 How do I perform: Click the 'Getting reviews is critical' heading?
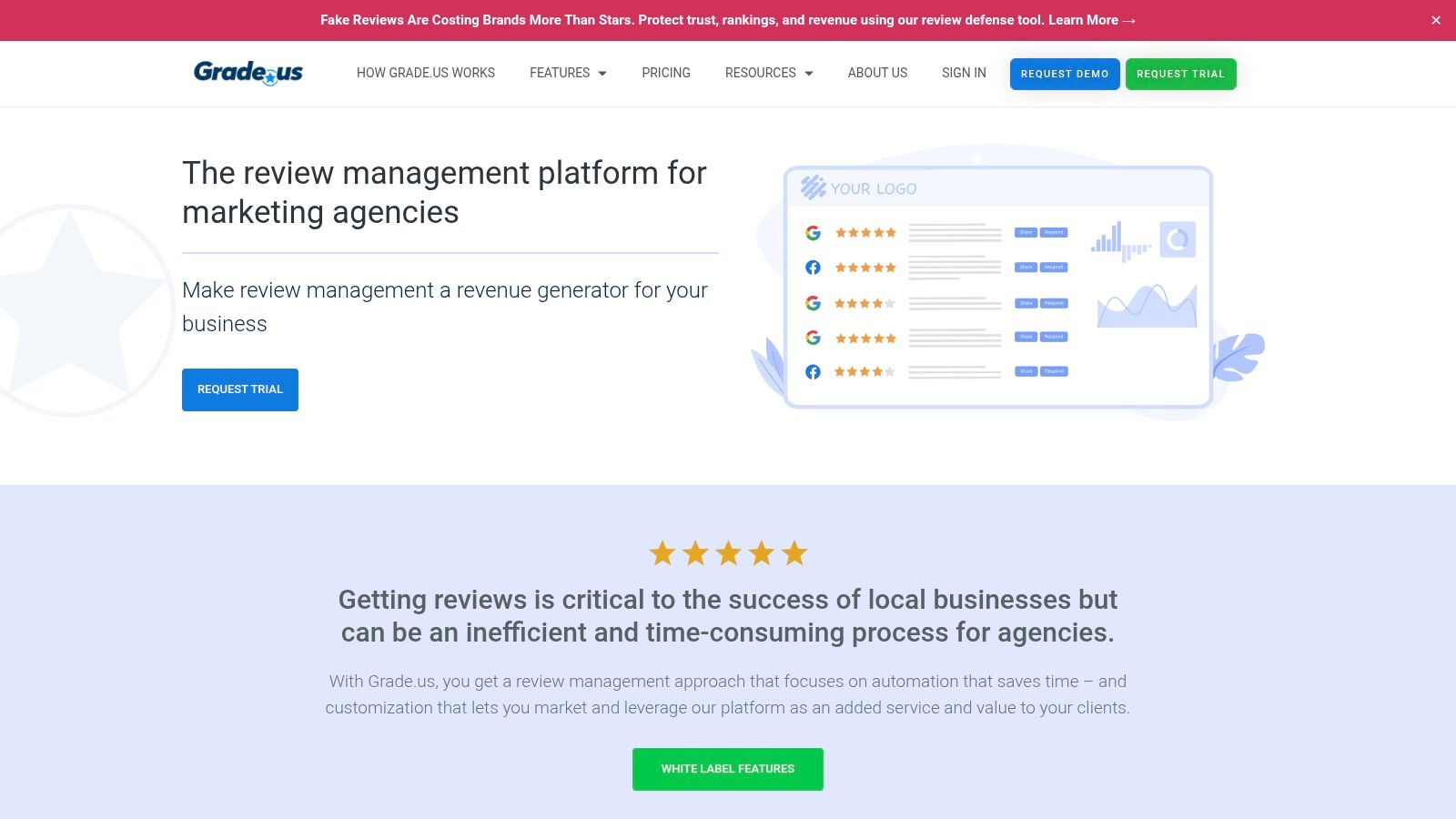click(x=728, y=616)
